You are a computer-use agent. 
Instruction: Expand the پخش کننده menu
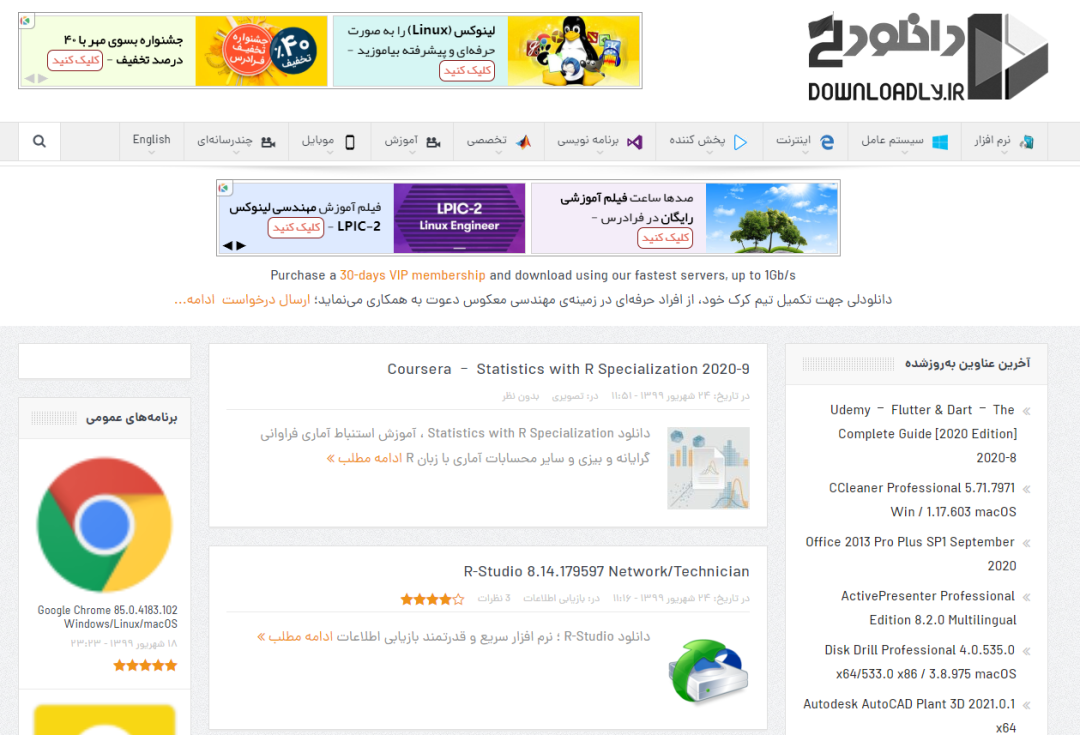(709, 141)
